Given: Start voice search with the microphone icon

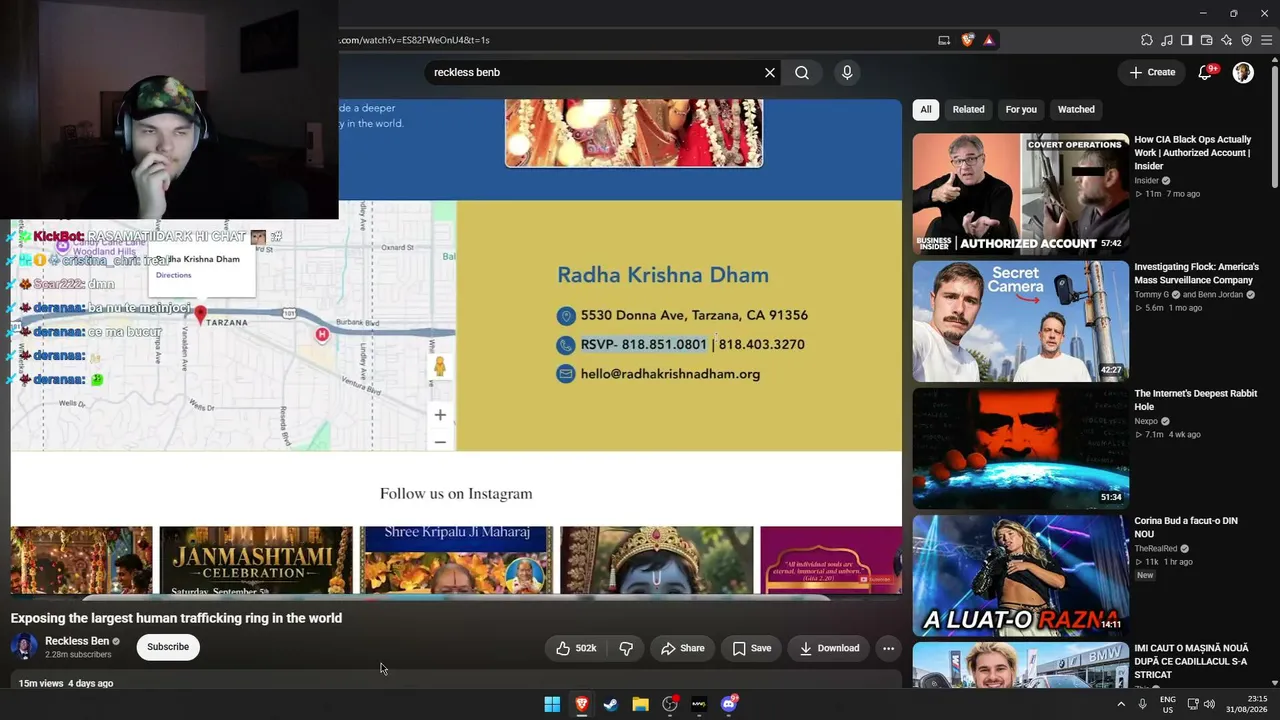Looking at the screenshot, I should click(847, 72).
